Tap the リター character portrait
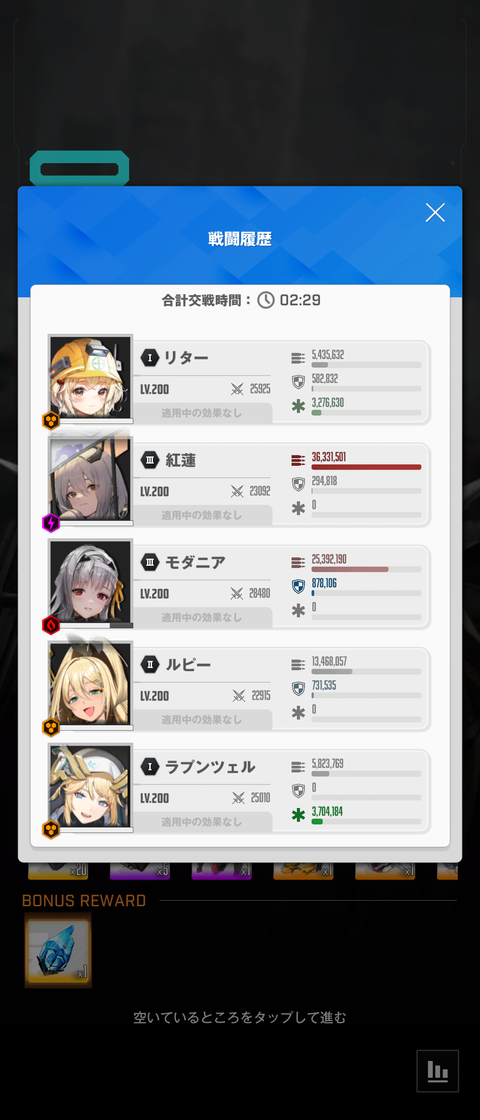Image resolution: width=480 pixels, height=1120 pixels. coord(90,379)
